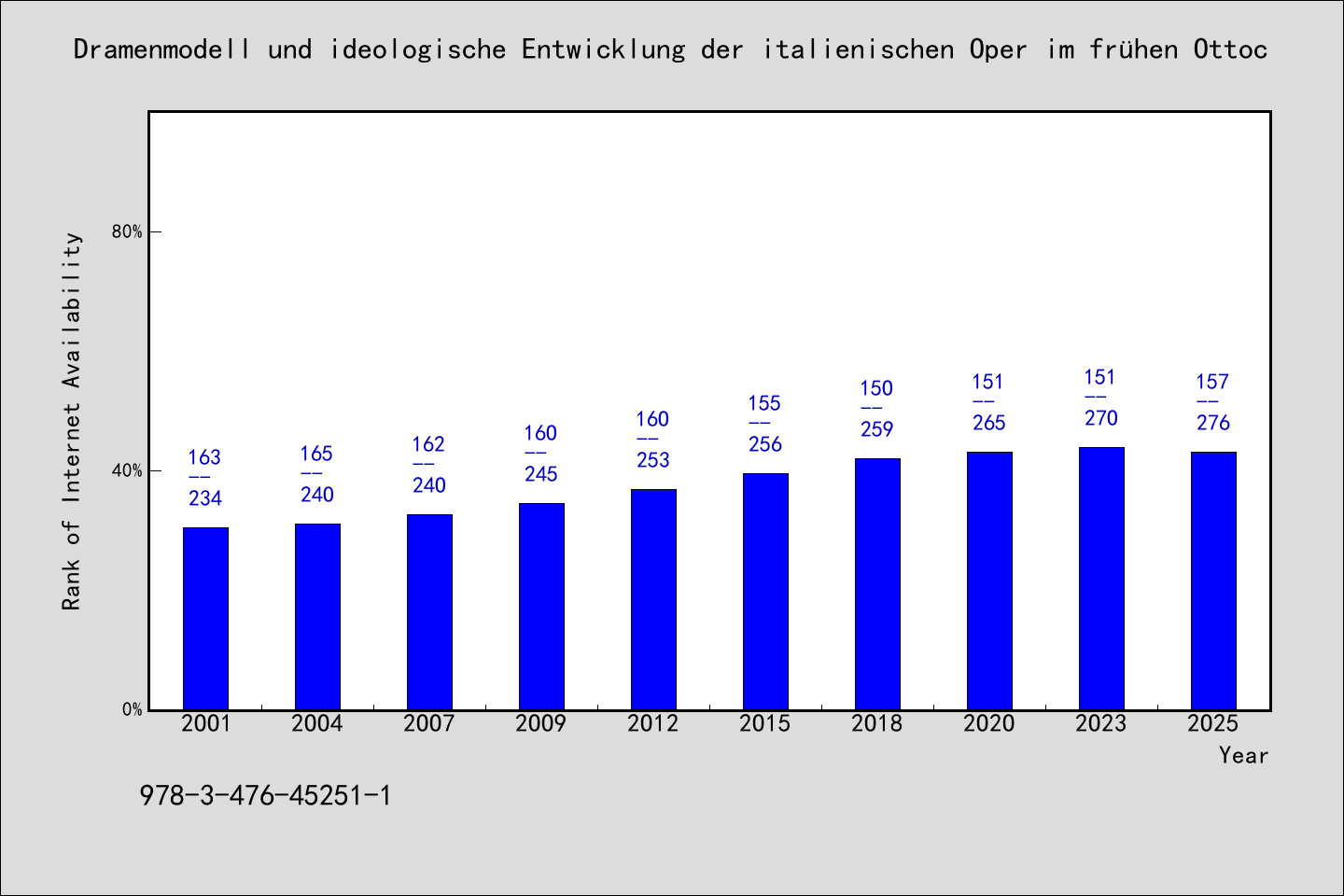1344x896 pixels.
Task: Select the blue bar for 2009
Action: [541, 606]
